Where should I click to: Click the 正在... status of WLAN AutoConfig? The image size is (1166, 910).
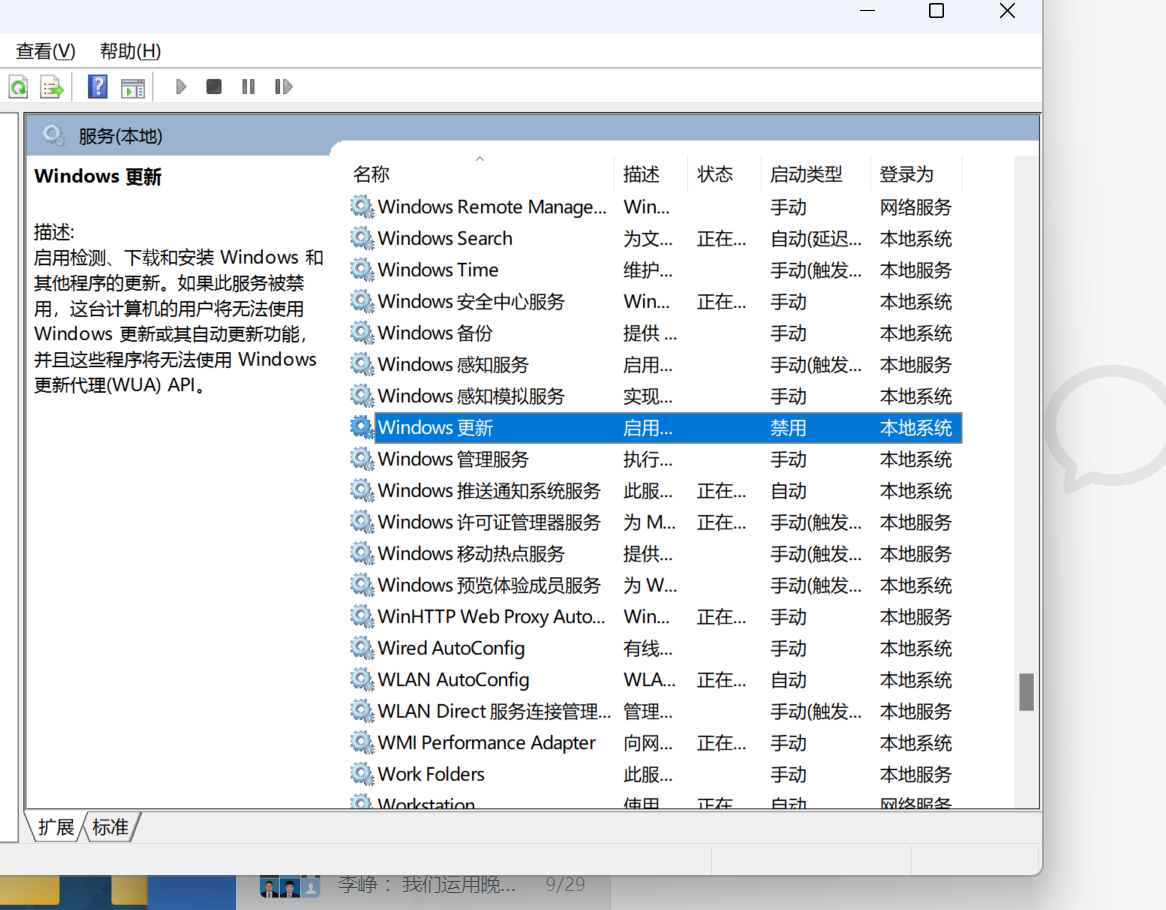[x=721, y=680]
